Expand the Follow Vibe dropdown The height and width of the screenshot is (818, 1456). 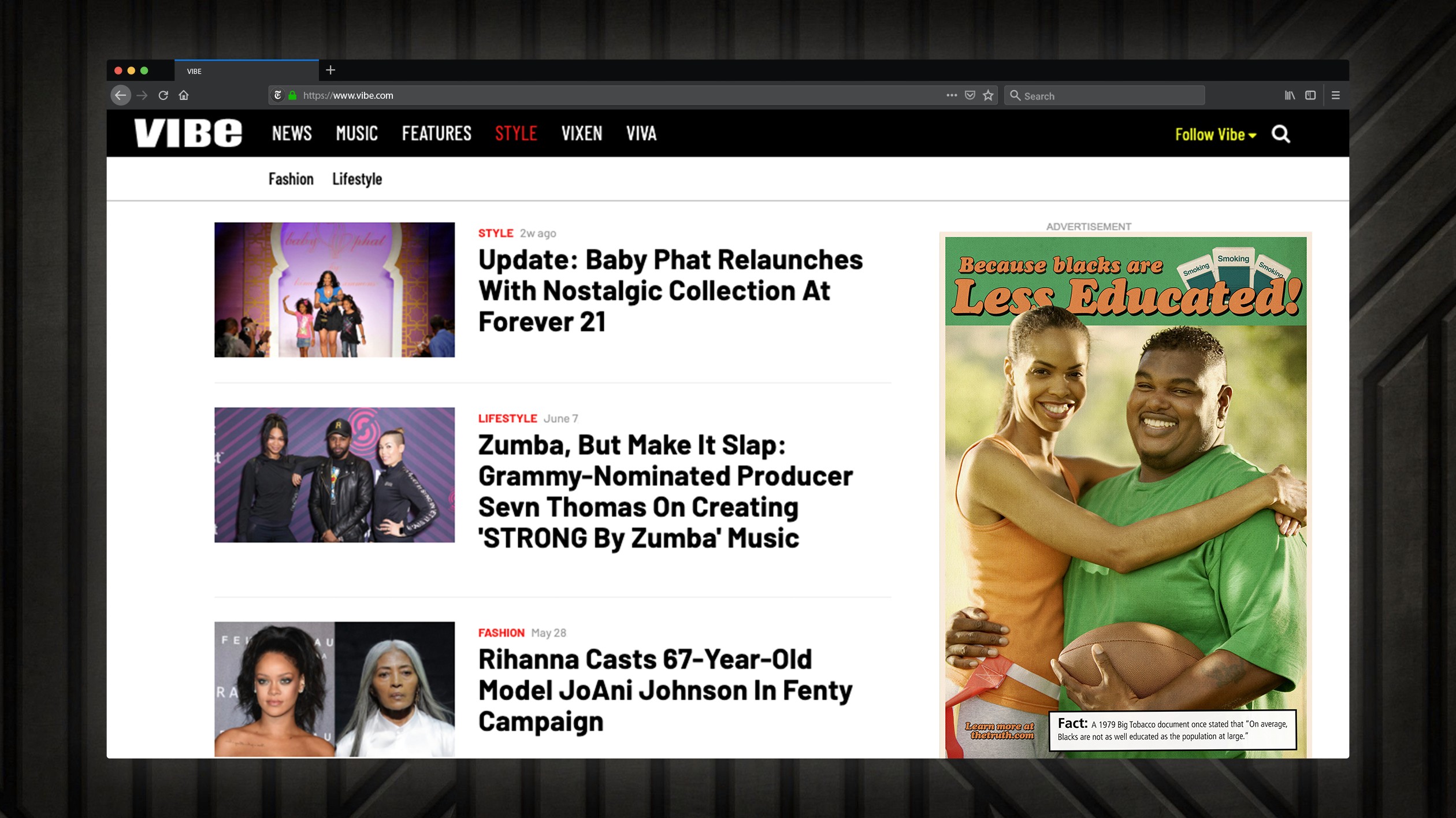click(x=1215, y=135)
